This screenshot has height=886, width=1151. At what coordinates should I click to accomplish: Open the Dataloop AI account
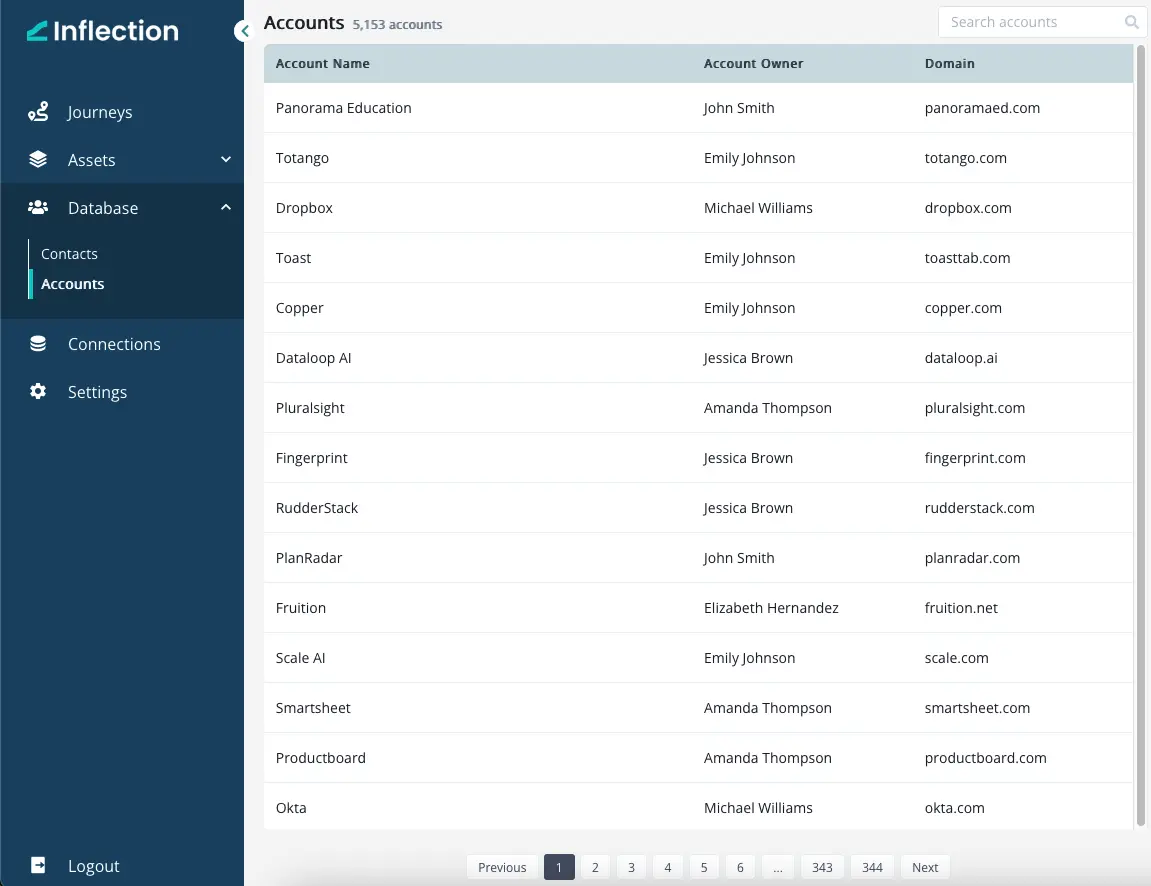pos(313,358)
